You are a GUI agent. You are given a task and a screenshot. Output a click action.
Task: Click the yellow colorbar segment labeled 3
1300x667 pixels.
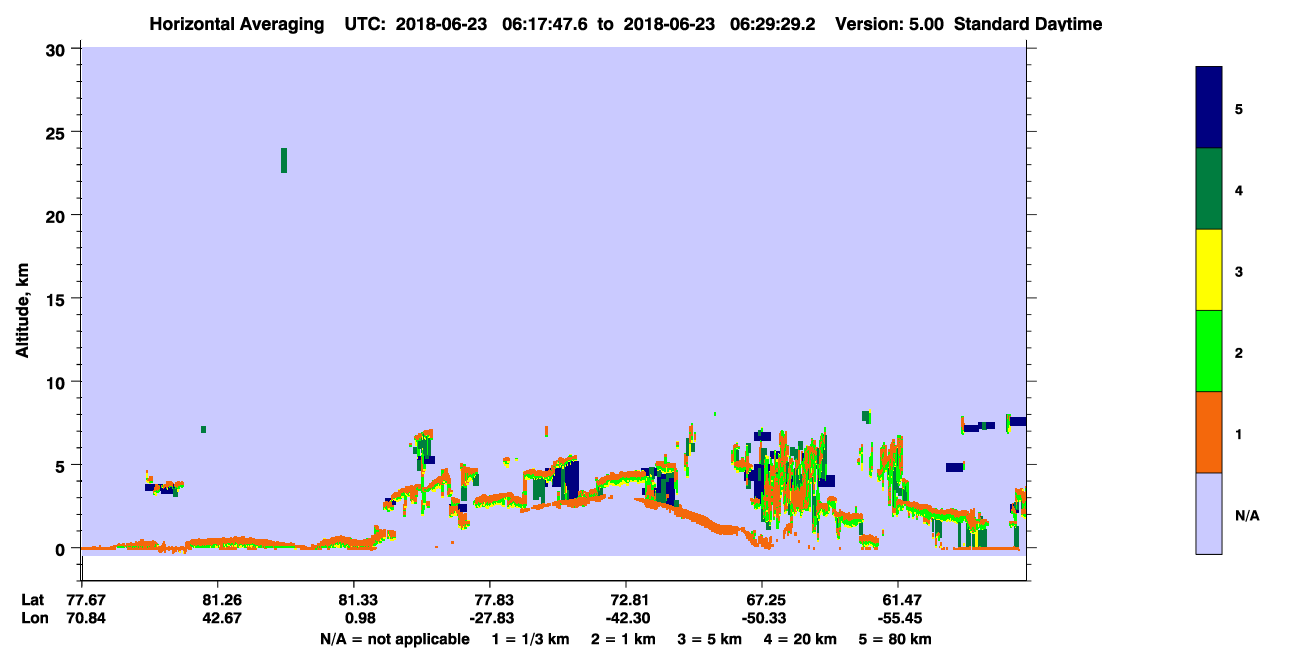click(x=1209, y=270)
